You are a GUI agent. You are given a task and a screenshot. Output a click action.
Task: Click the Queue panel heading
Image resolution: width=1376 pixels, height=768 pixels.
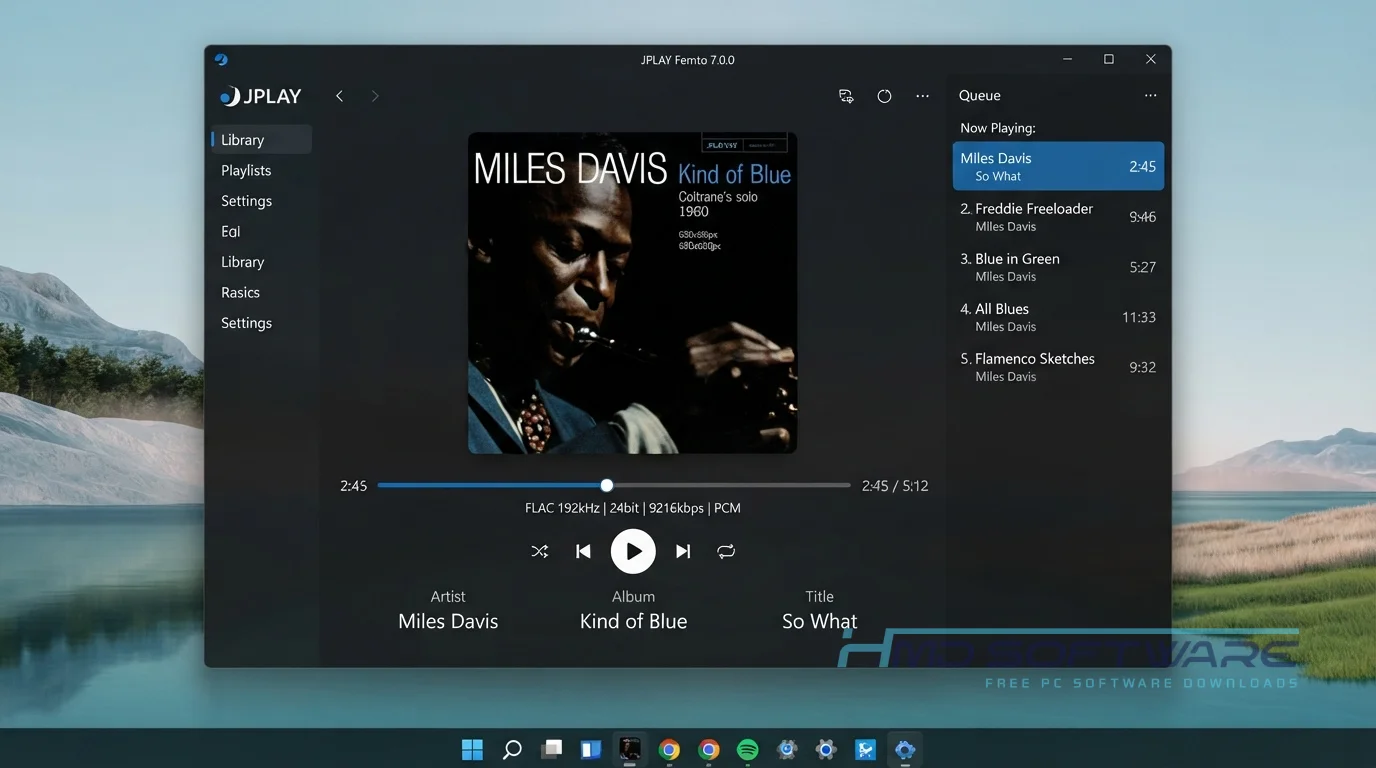click(980, 96)
